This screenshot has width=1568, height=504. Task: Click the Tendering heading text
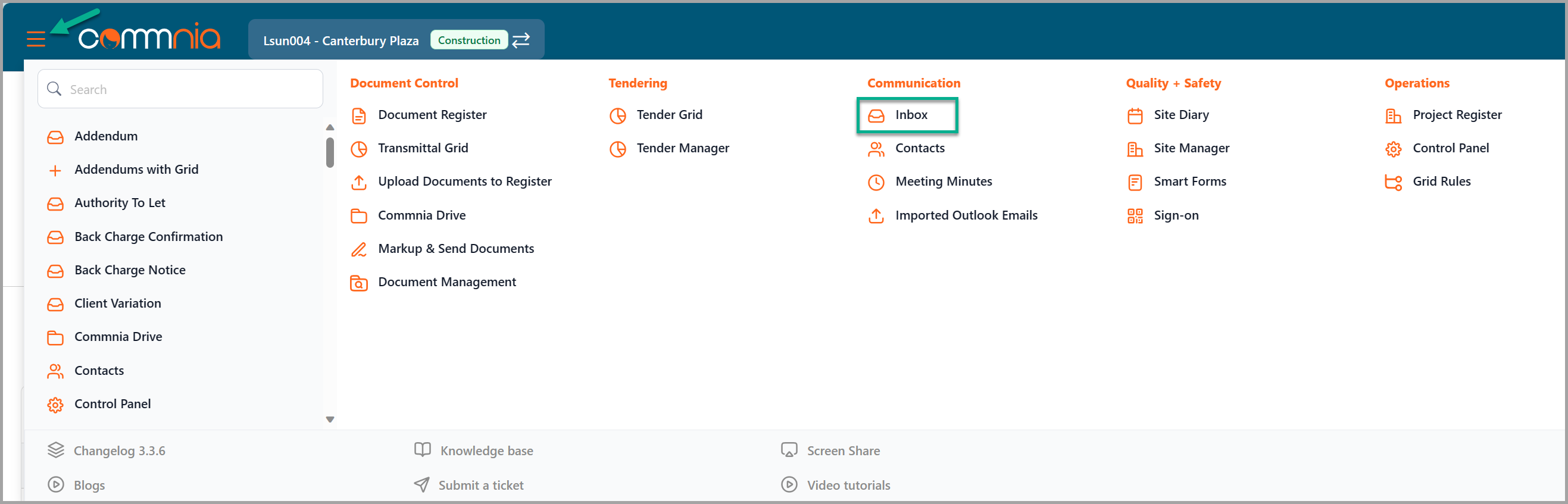[x=638, y=83]
